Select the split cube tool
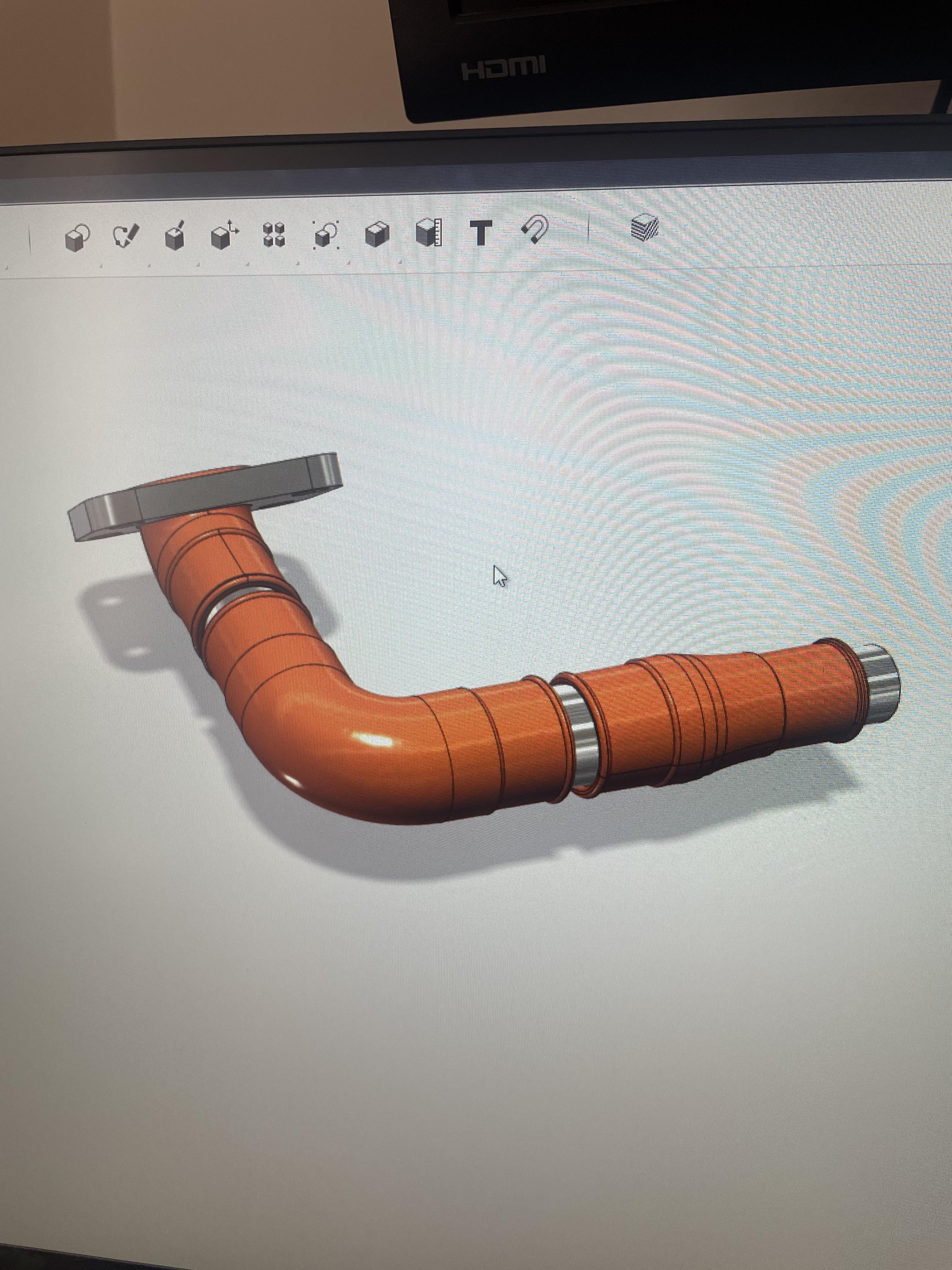Viewport: 952px width, 1270px height. tap(377, 234)
